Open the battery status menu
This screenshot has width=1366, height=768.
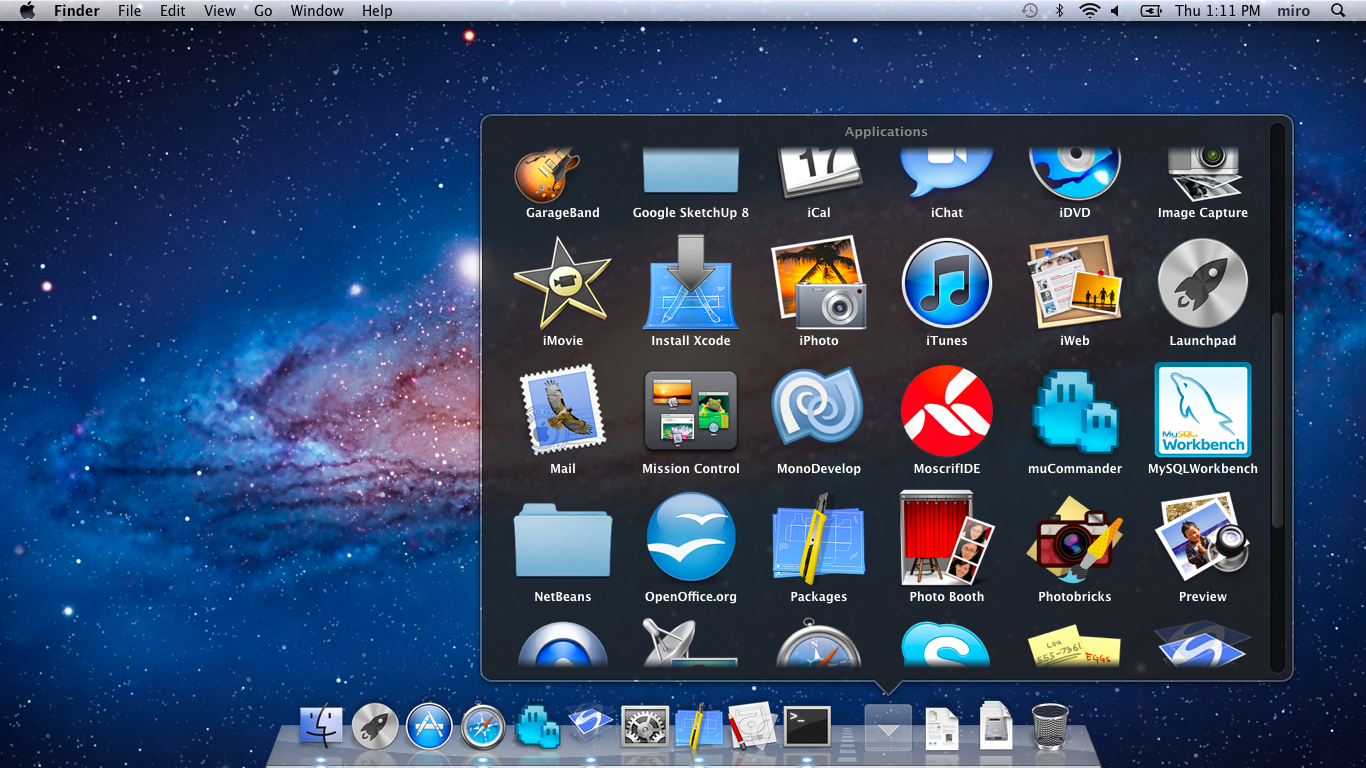1152,11
